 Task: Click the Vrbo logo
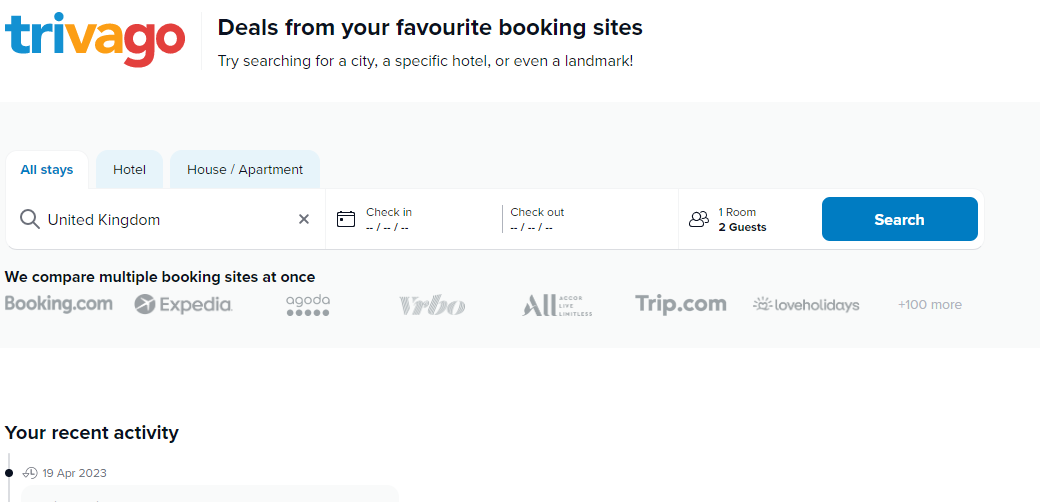[x=432, y=305]
